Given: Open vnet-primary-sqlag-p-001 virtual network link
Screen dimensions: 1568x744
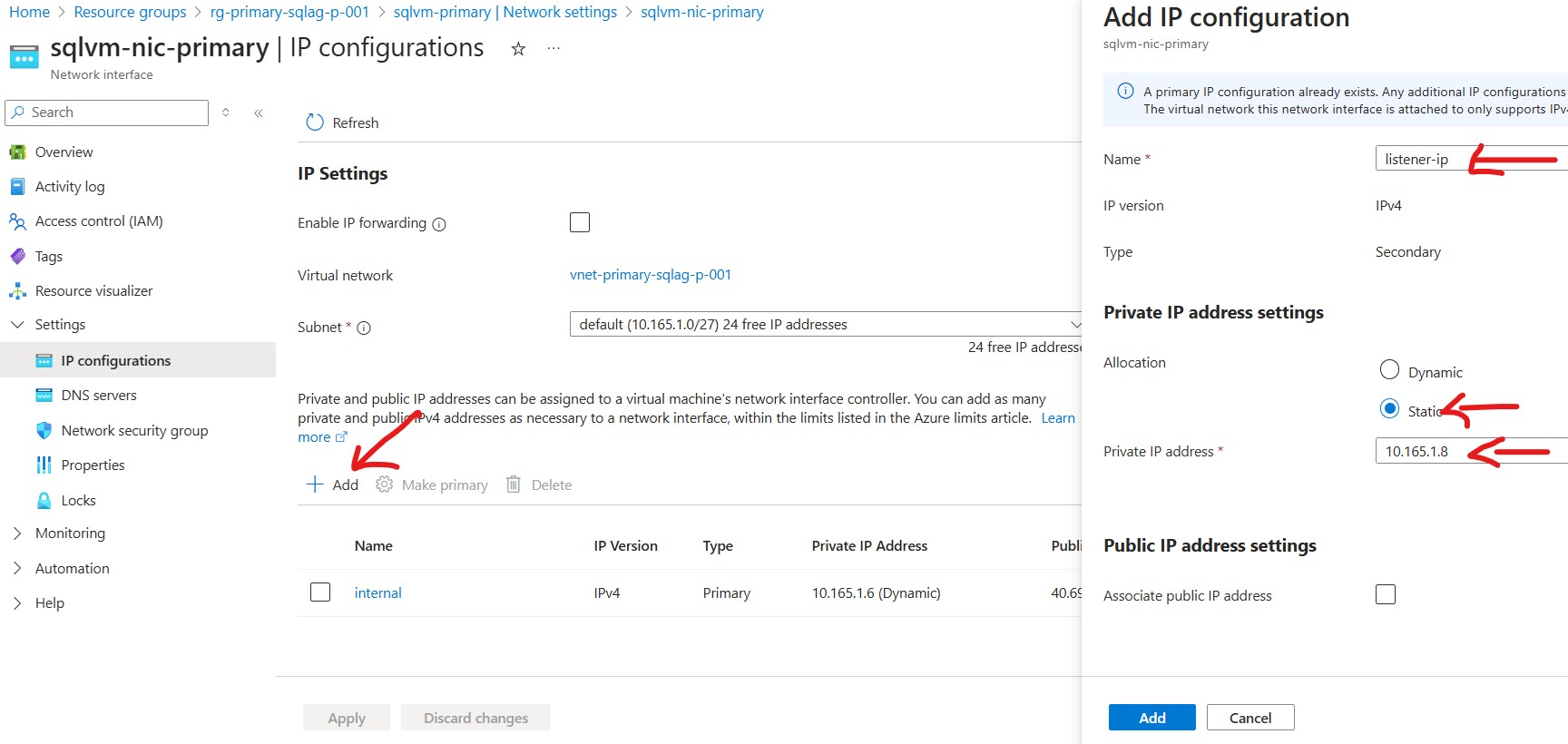Looking at the screenshot, I should [x=651, y=275].
